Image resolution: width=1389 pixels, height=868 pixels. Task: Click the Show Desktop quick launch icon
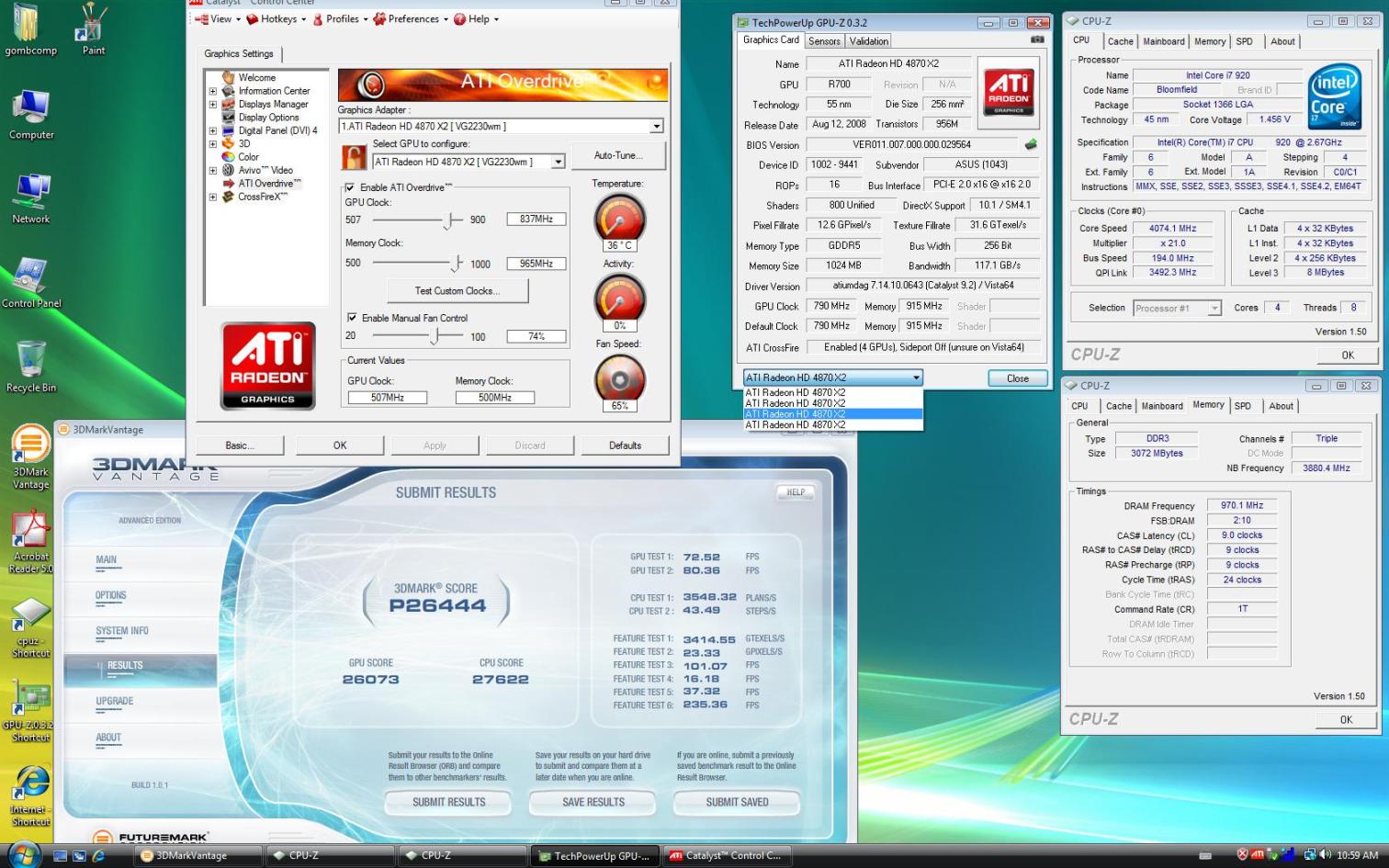point(61,856)
